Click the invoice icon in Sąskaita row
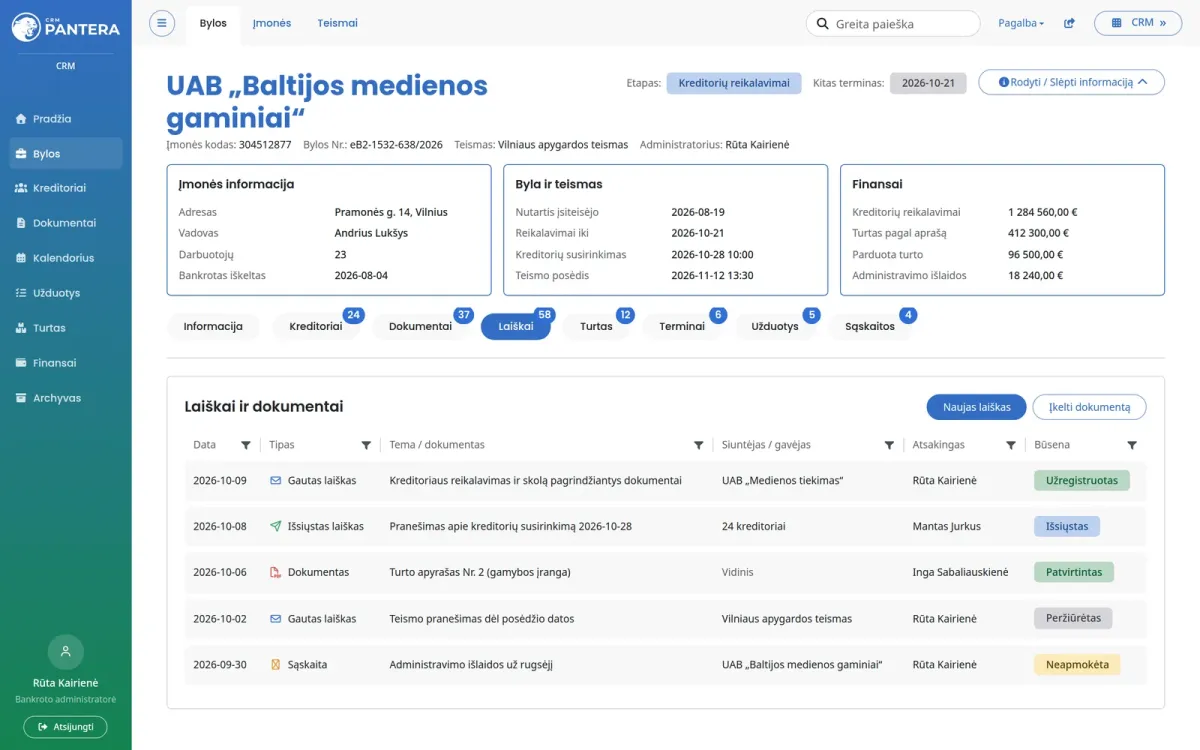 (x=276, y=665)
